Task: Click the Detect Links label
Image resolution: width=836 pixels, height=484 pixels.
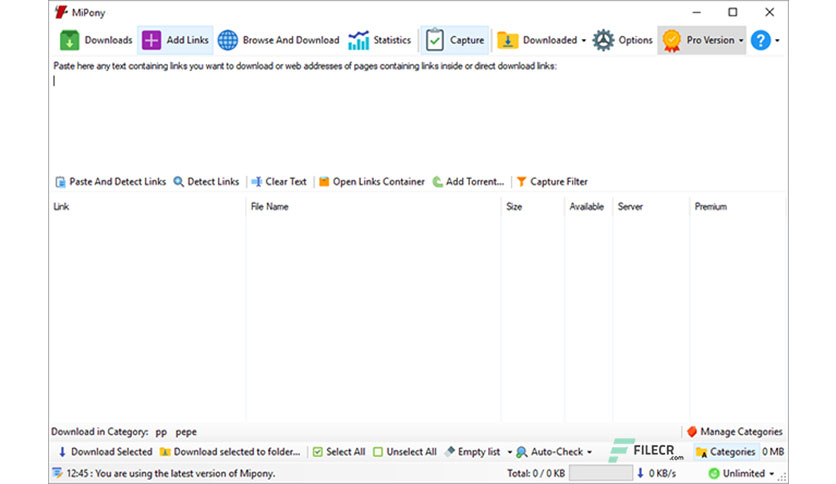Action: click(x=213, y=182)
